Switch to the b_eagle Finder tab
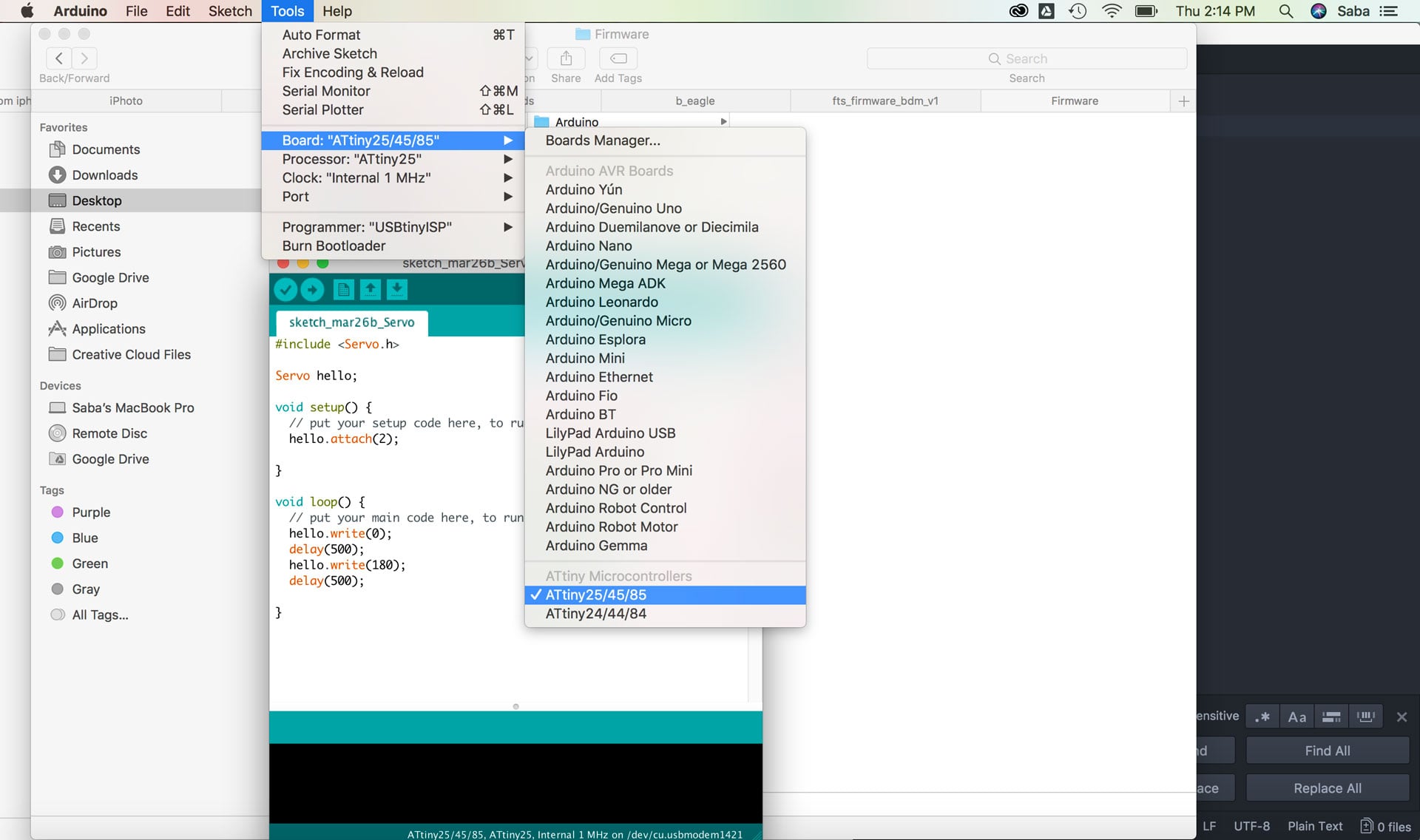Image resolution: width=1420 pixels, height=840 pixels. (x=694, y=101)
